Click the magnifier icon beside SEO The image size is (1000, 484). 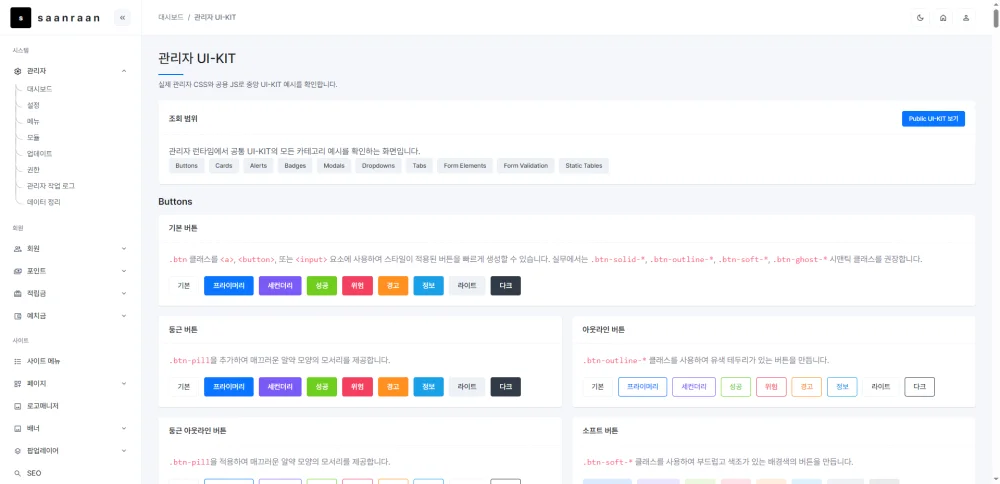click(x=17, y=473)
